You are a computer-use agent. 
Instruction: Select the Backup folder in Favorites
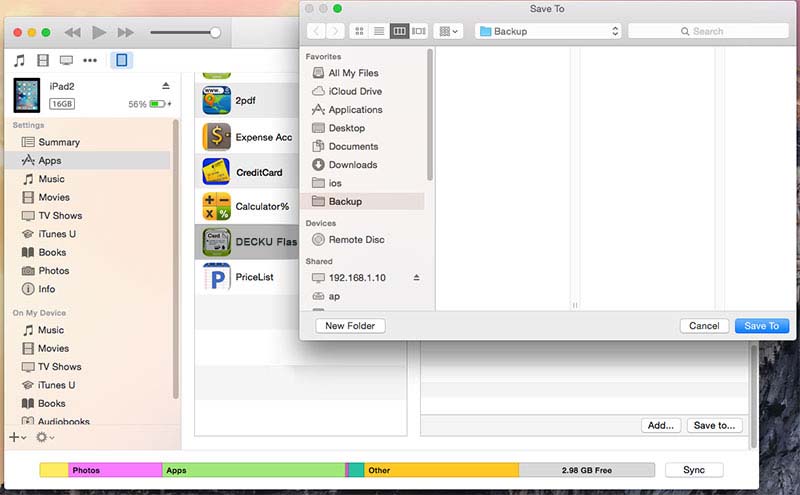pyautogui.click(x=364, y=202)
